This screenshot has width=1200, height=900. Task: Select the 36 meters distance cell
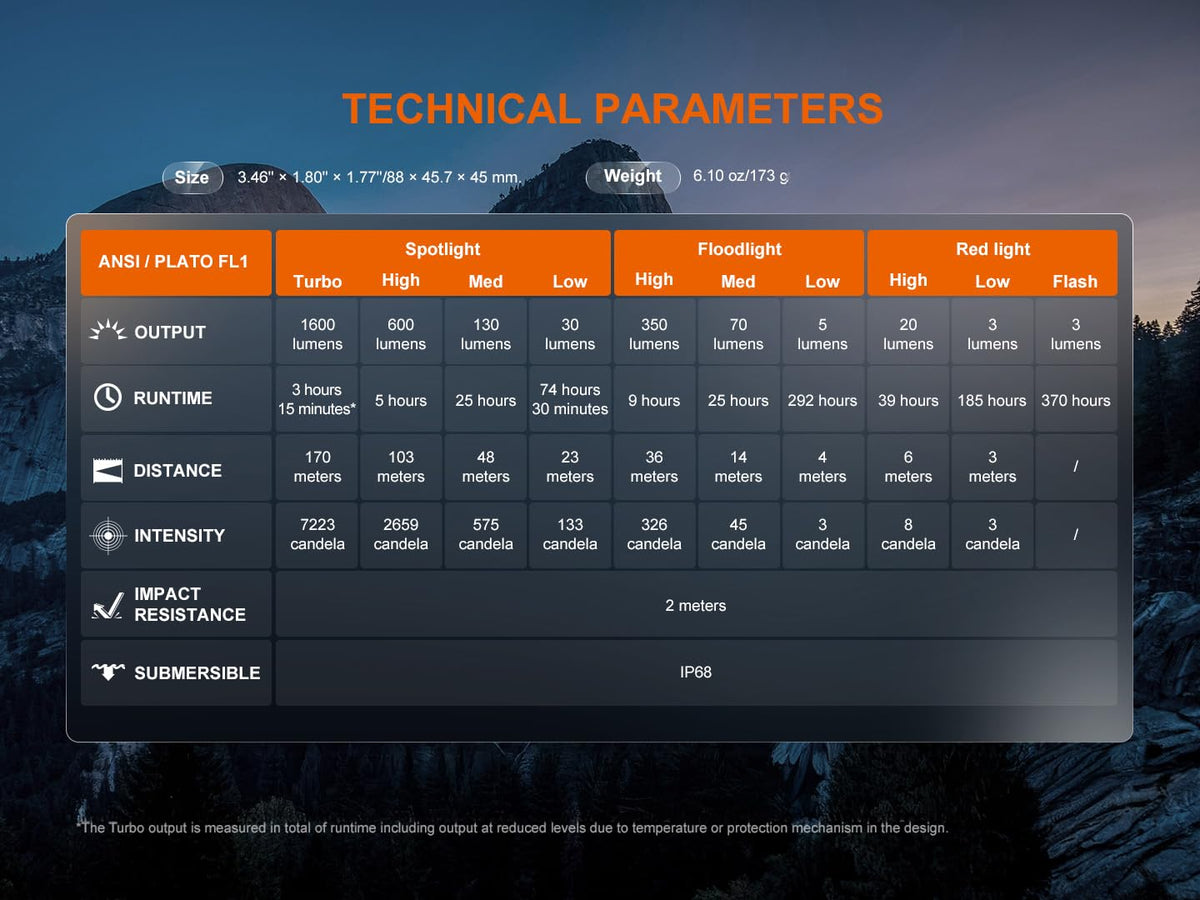pos(654,467)
